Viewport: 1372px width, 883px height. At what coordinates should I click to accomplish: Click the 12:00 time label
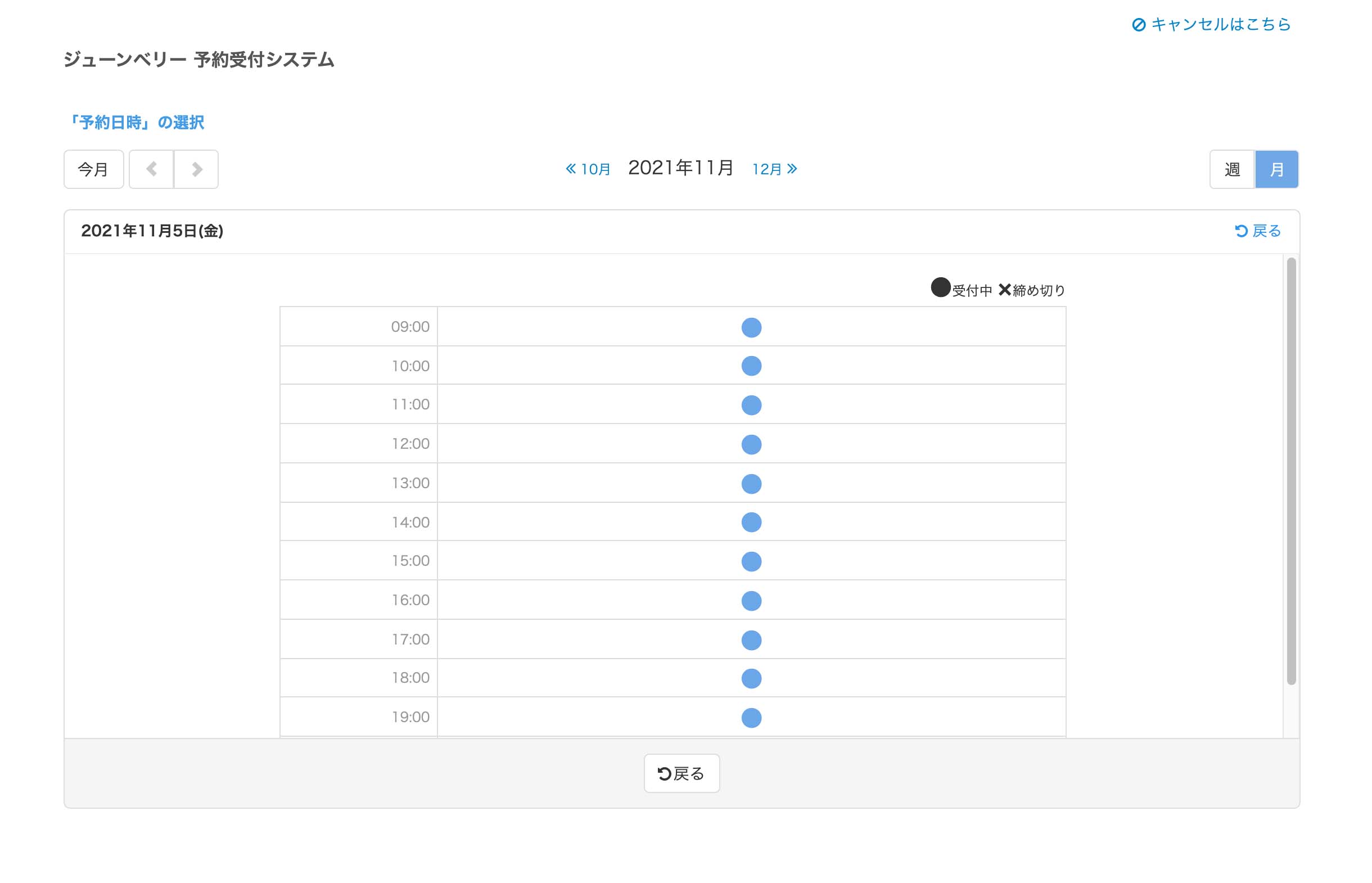pos(410,444)
